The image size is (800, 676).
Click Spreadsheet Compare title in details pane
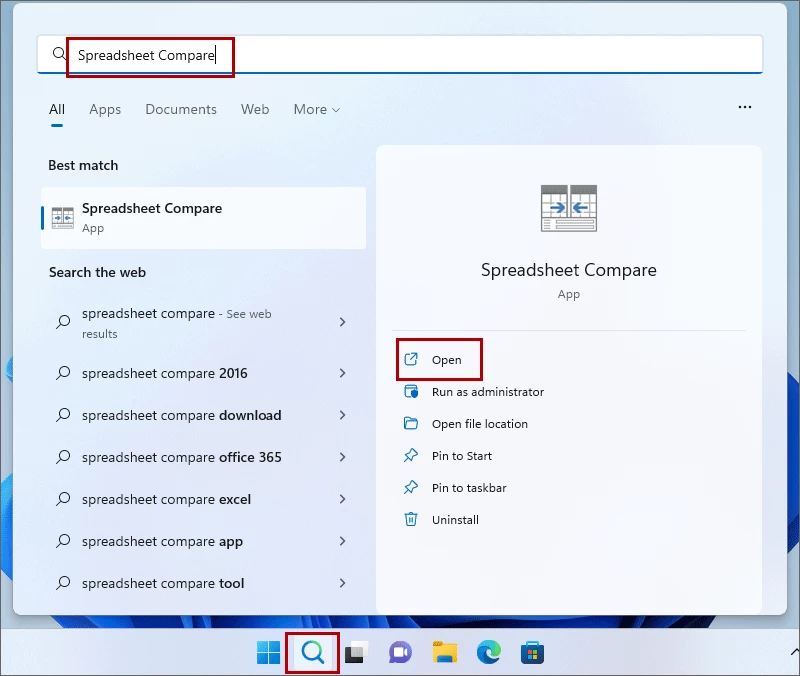click(568, 270)
